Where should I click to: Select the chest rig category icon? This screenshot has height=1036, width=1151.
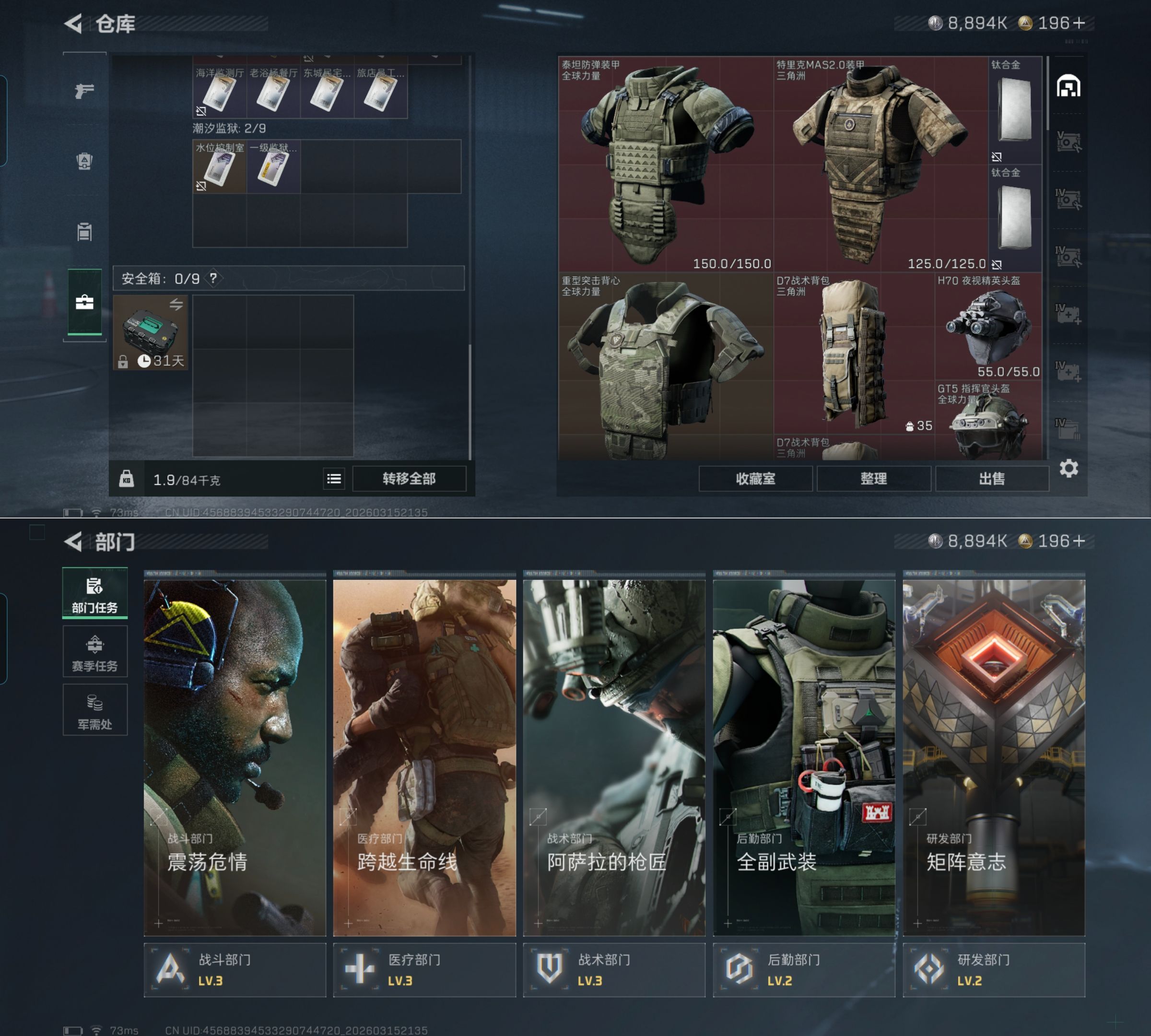(x=84, y=232)
